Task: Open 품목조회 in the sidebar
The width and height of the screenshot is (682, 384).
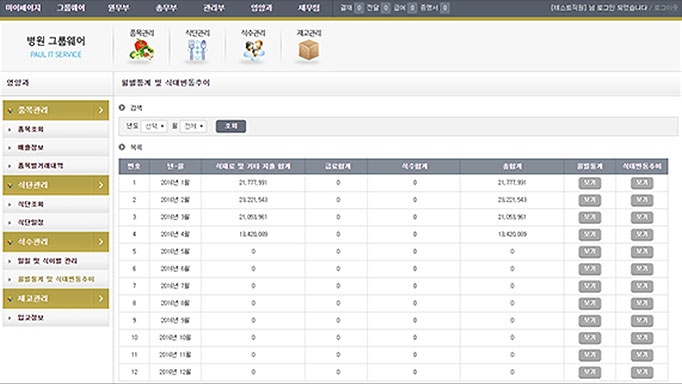Action: (x=30, y=129)
